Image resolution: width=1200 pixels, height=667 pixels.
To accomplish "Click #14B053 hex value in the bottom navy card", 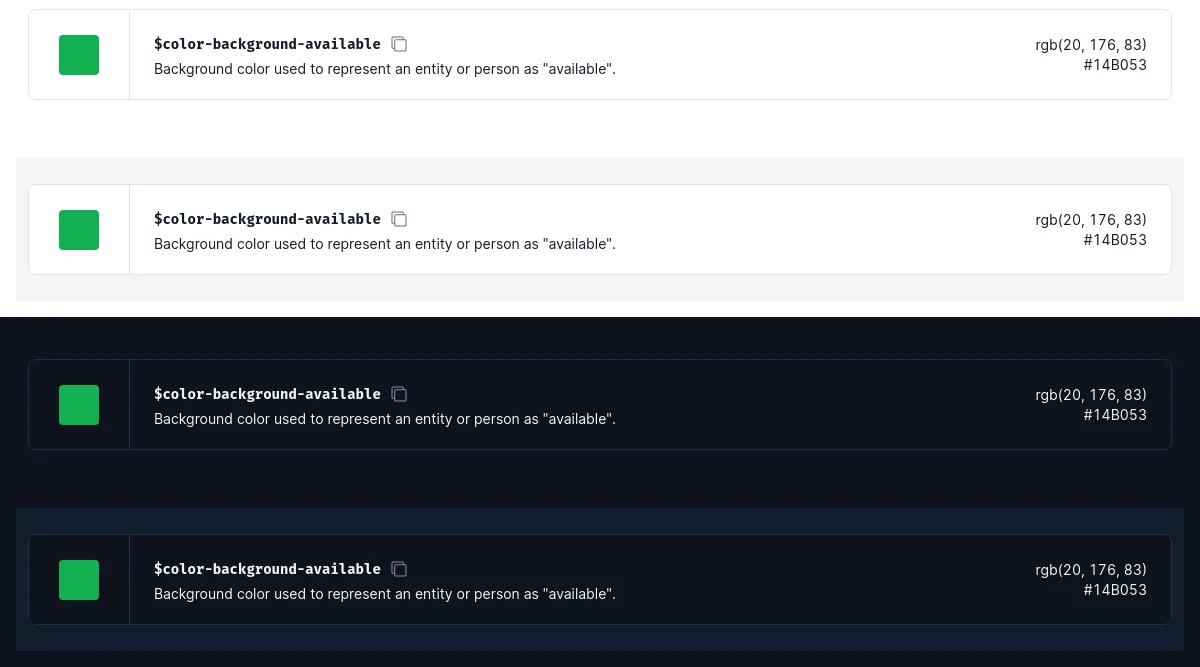I will [x=1115, y=590].
